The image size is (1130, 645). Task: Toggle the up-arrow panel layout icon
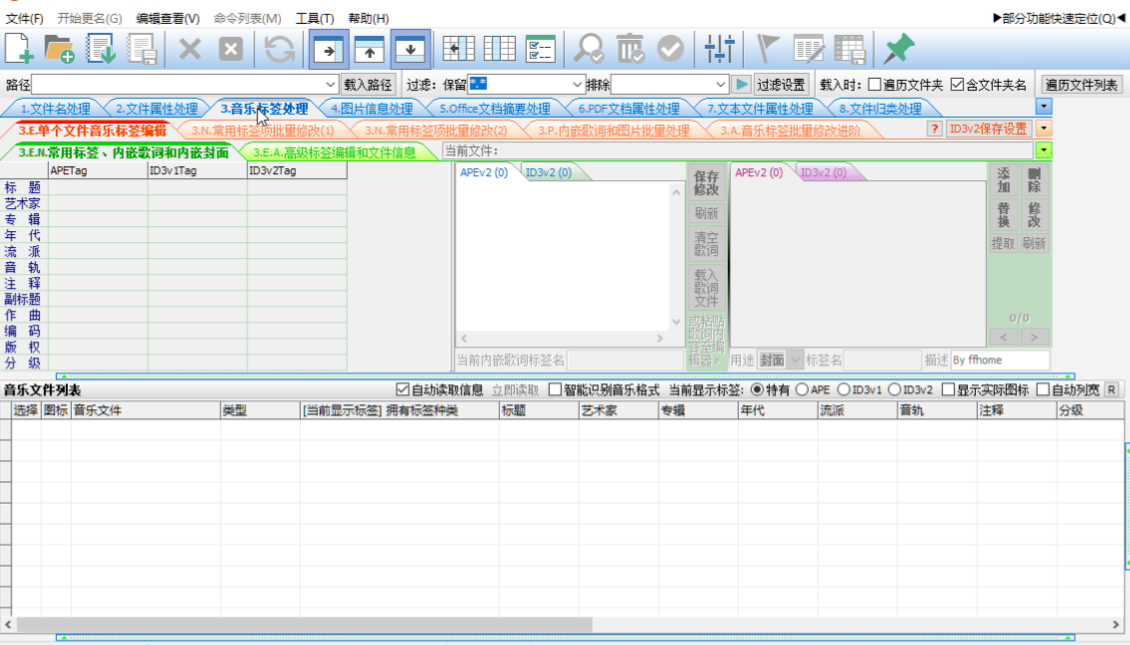tap(369, 49)
